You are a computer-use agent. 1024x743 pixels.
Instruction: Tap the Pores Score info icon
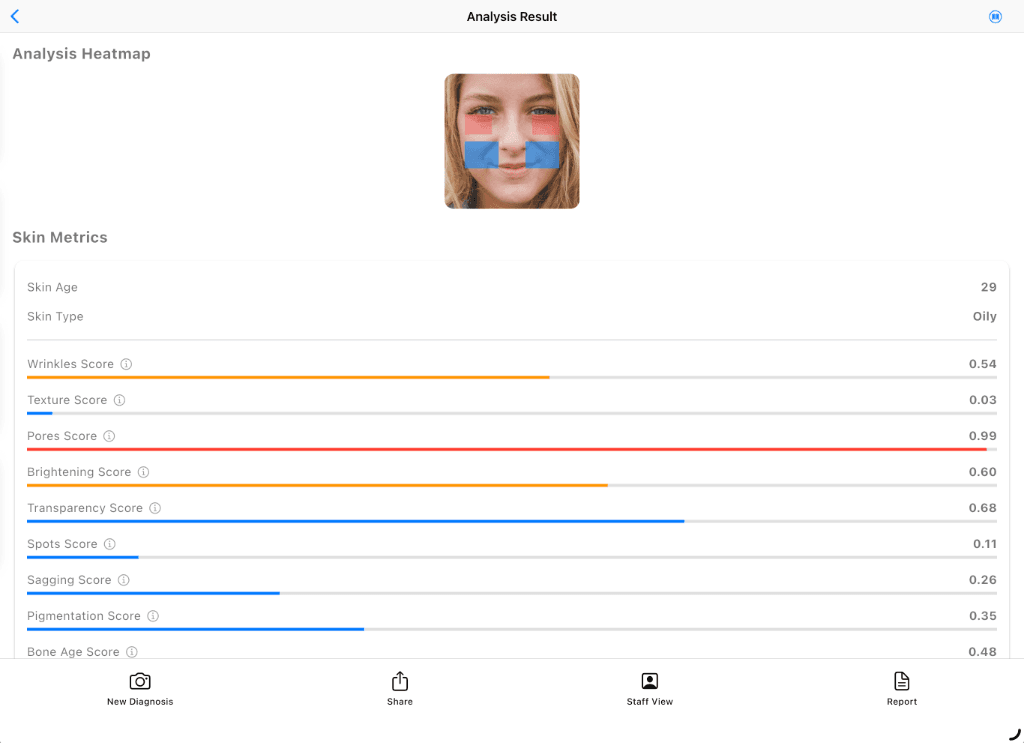(109, 436)
